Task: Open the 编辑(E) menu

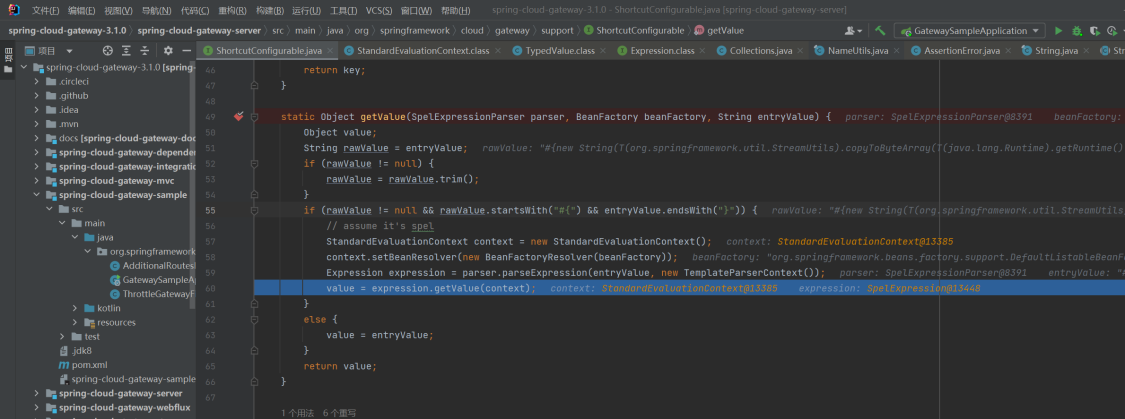Action: click(81, 11)
